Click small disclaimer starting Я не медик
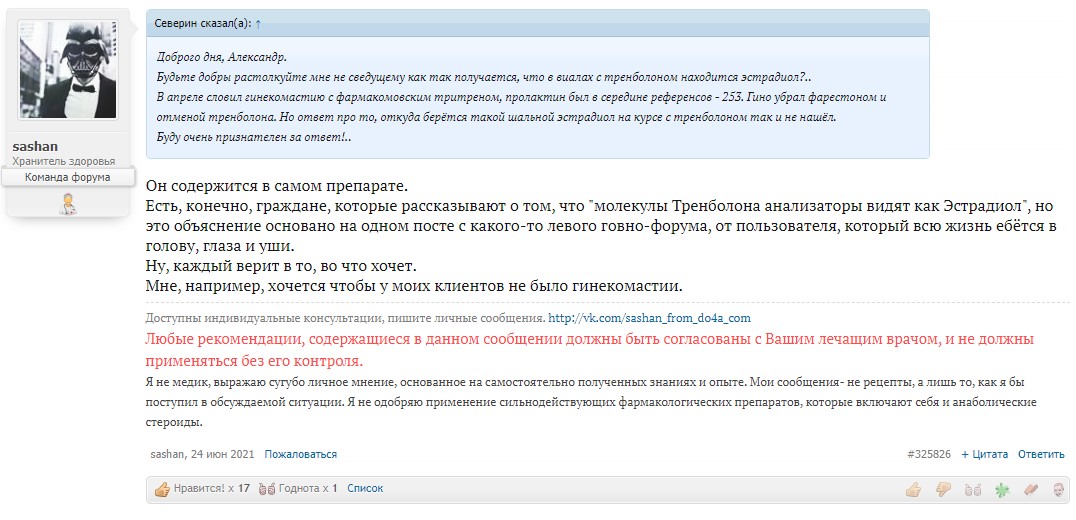The height and width of the screenshot is (520, 1076). click(591, 402)
